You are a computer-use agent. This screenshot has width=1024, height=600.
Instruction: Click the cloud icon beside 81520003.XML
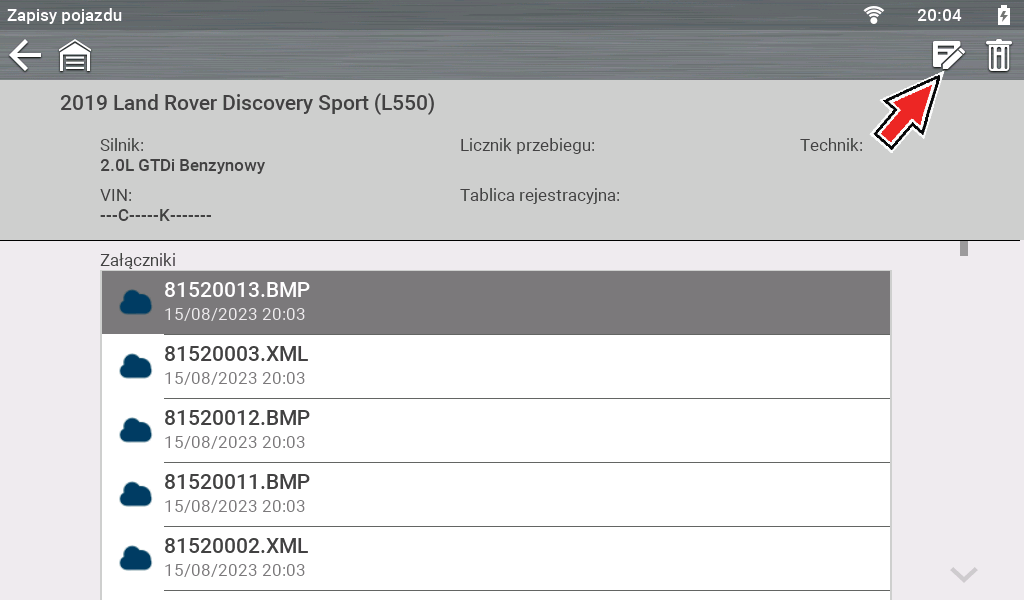[135, 366]
